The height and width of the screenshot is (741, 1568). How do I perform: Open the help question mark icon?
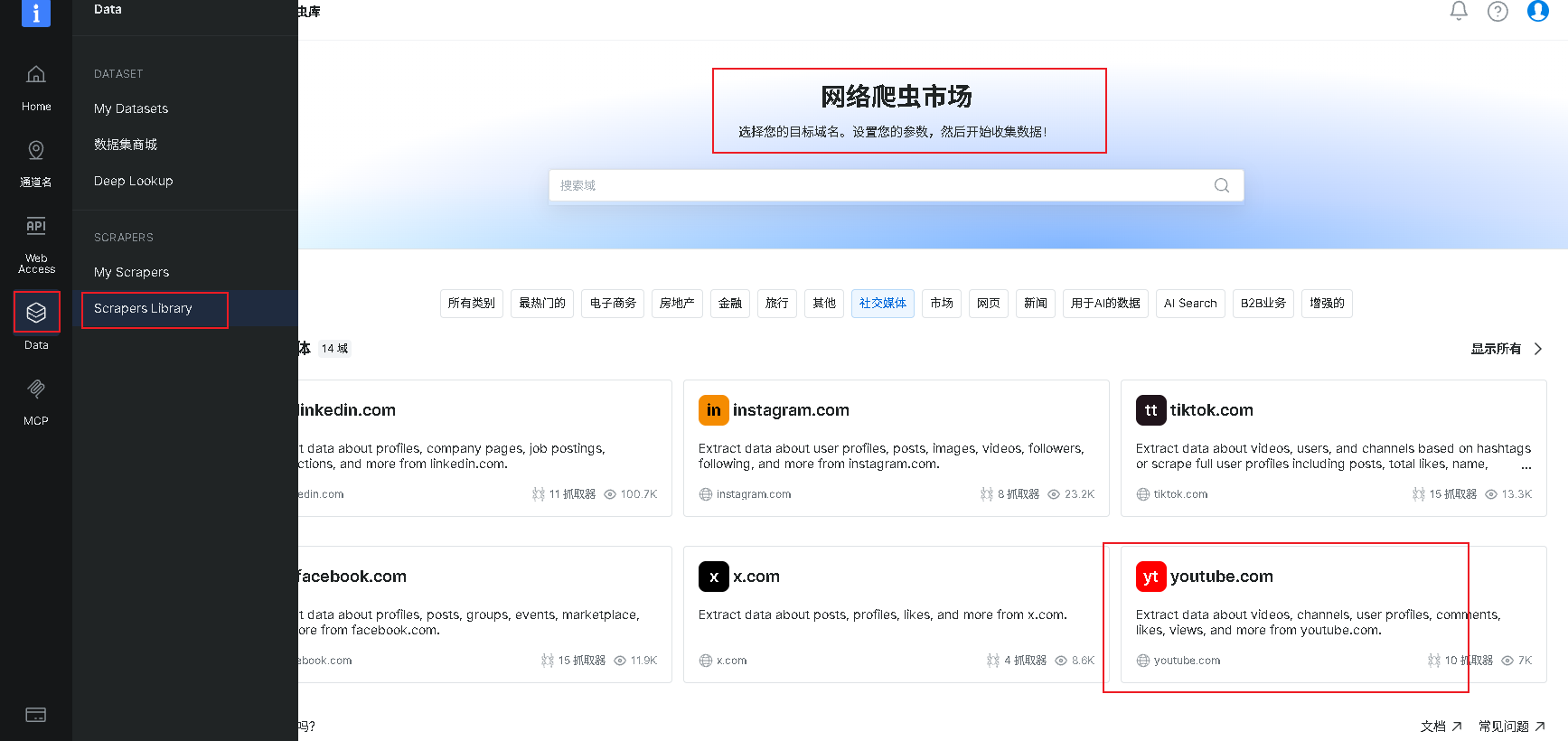point(1498,11)
